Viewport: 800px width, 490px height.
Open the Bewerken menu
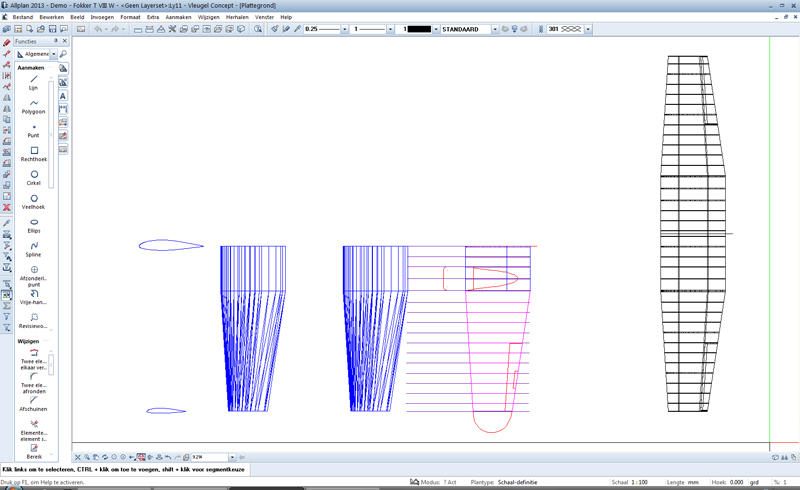tap(52, 17)
